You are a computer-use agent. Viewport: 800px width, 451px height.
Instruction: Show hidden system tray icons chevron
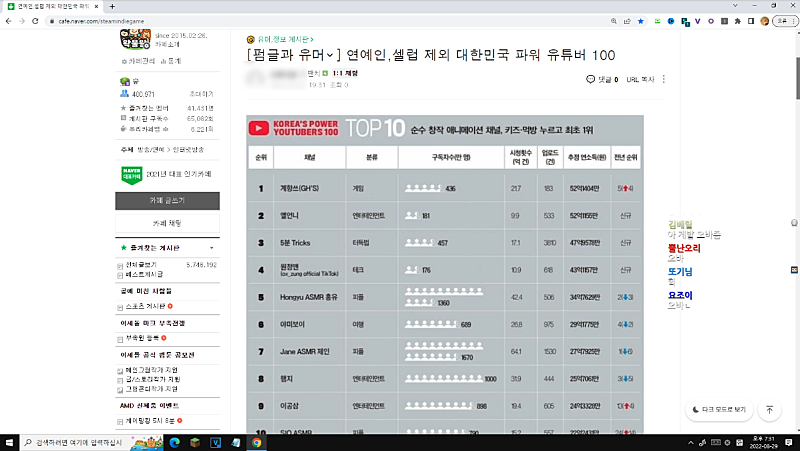click(691, 443)
